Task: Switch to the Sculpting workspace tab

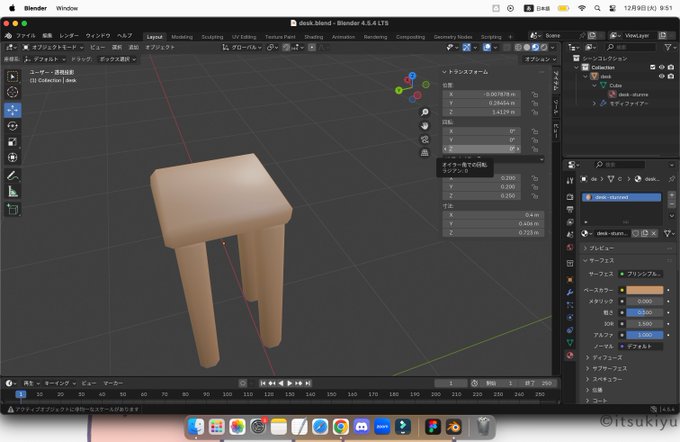Action: tap(212, 37)
